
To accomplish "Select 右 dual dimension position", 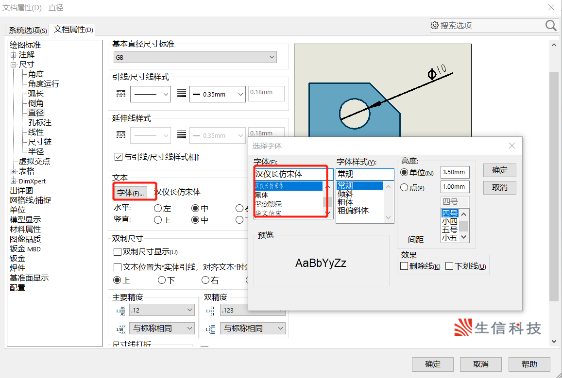I will tap(205, 280).
